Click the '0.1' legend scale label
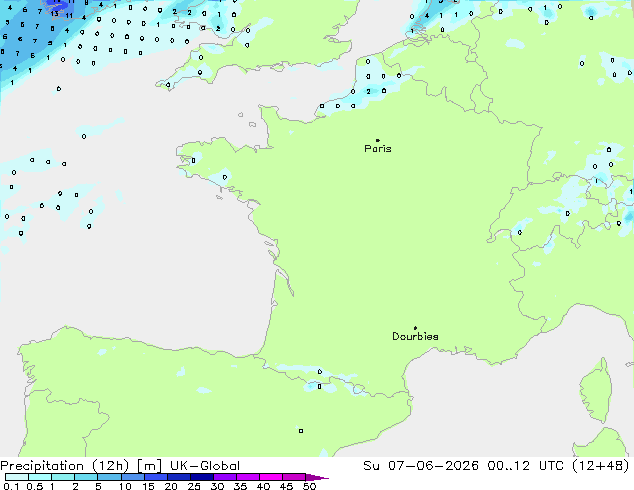The width and height of the screenshot is (634, 490). pos(11,486)
